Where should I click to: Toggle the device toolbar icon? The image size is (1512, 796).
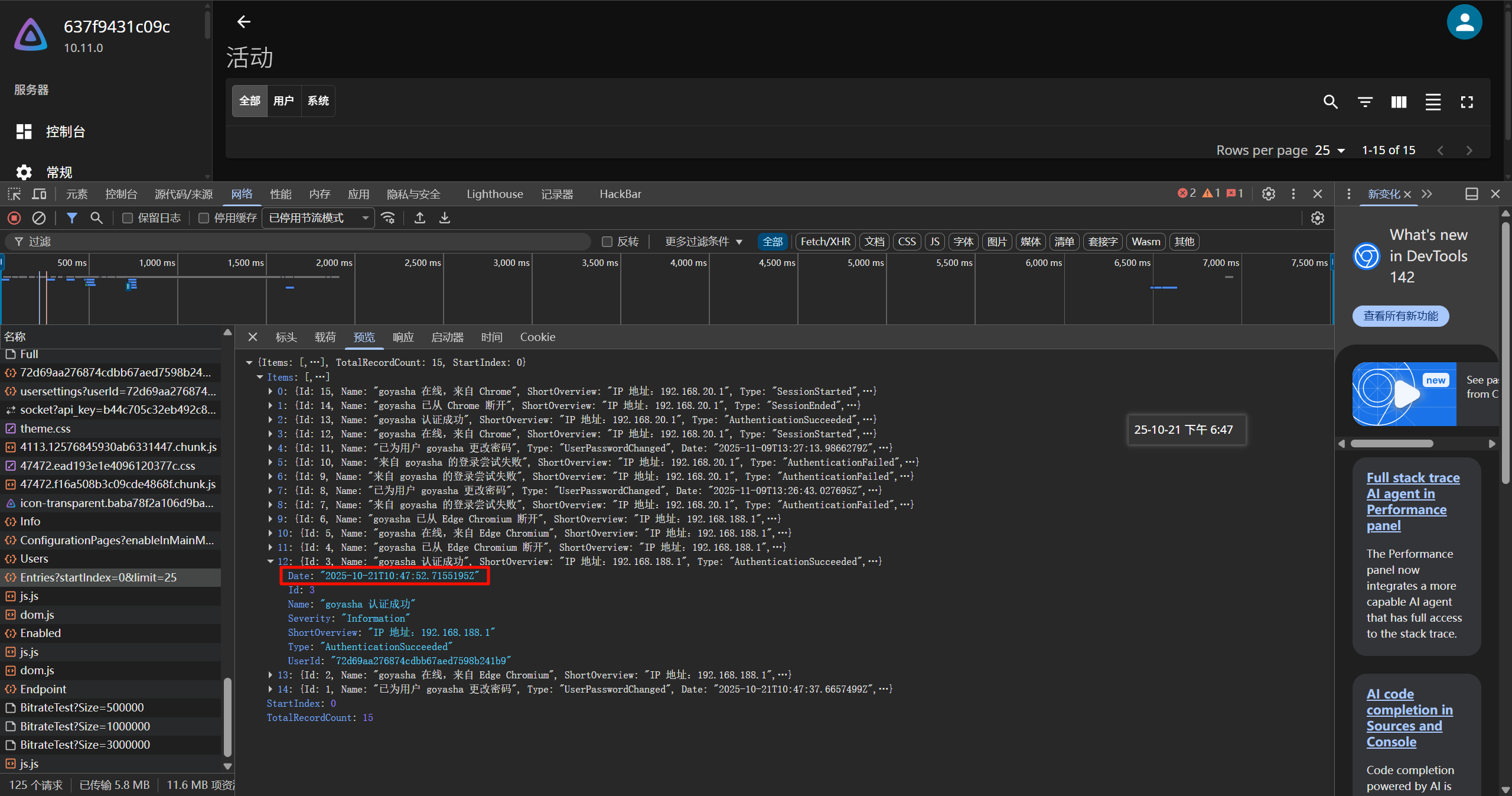click(39, 194)
